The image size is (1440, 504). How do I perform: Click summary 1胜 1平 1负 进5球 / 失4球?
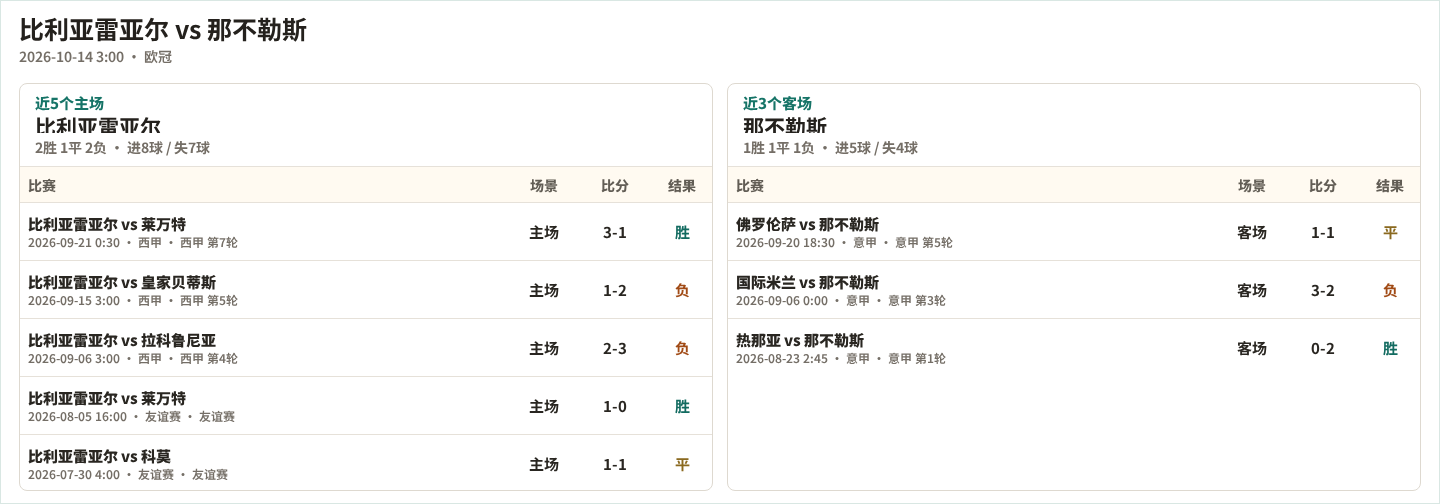point(830,148)
